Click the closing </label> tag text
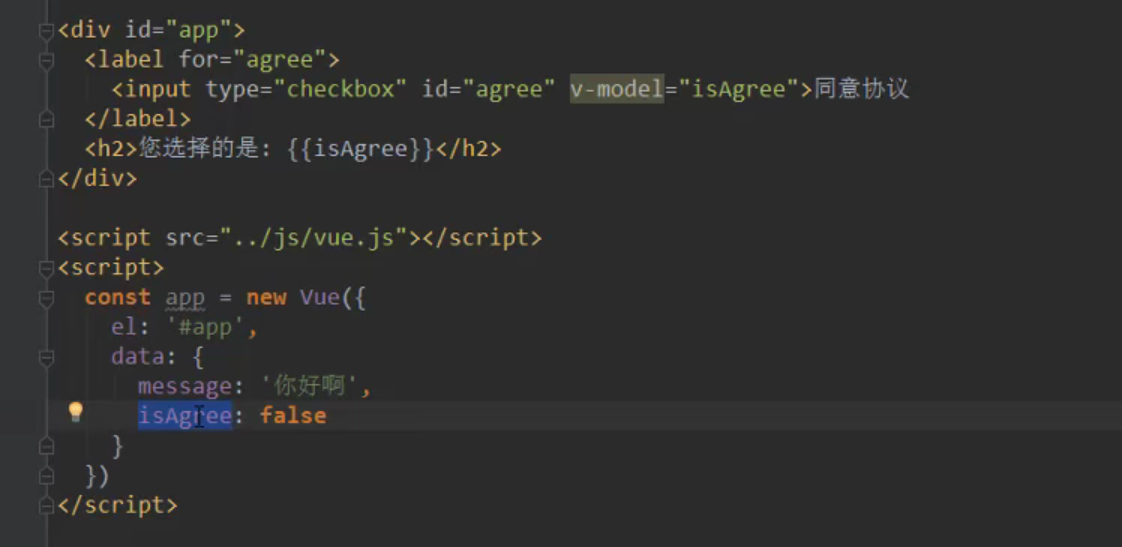The width and height of the screenshot is (1122, 547). [138, 119]
